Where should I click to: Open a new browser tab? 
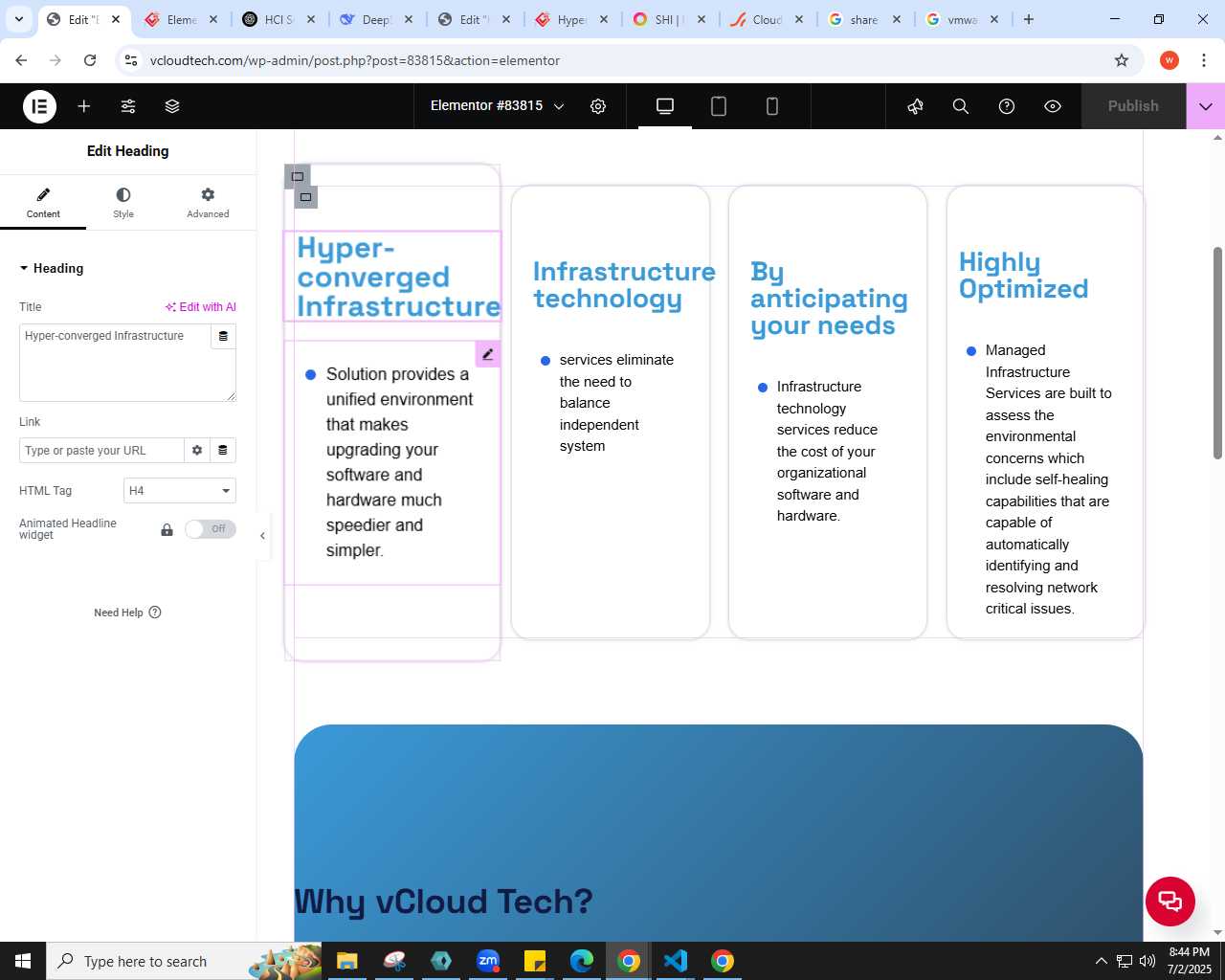1029,19
